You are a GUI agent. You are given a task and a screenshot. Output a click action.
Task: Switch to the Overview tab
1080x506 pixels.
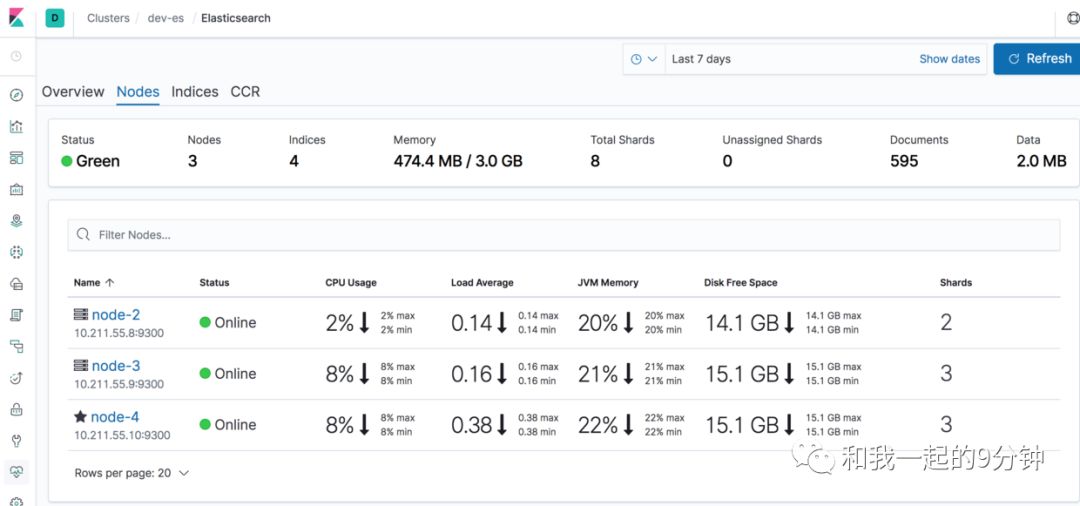73,92
